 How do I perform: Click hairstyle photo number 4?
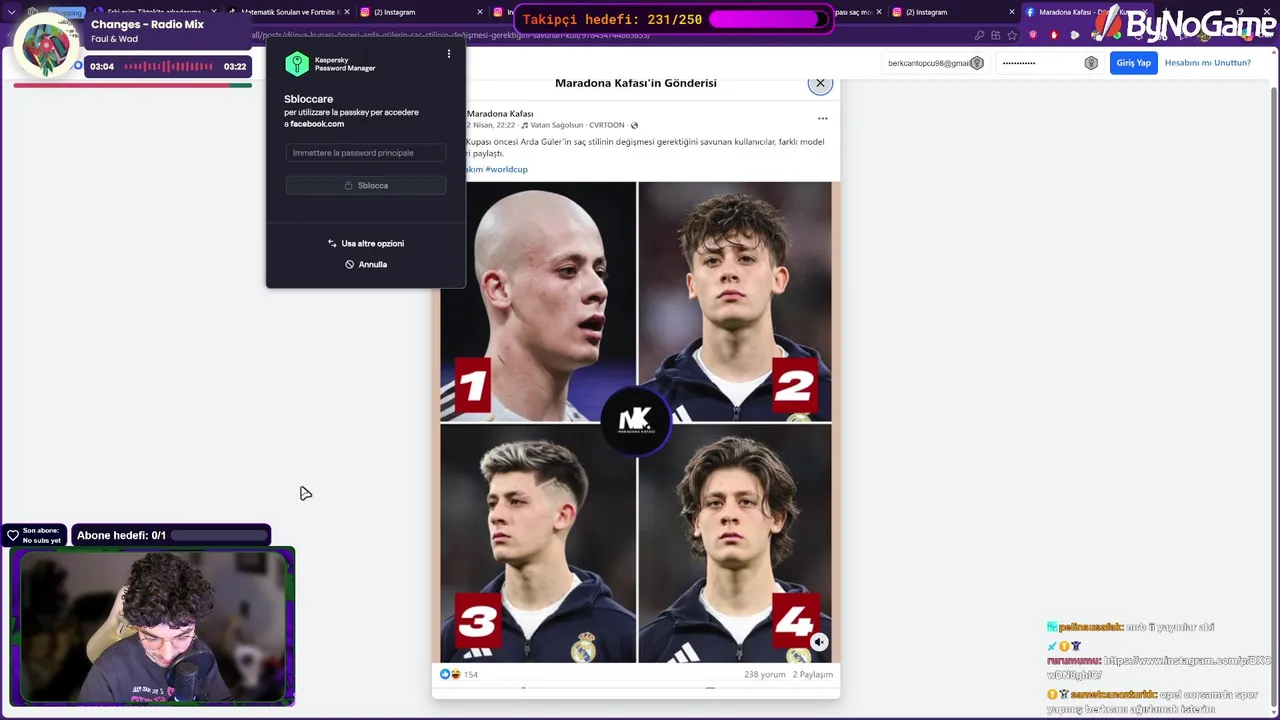click(735, 543)
